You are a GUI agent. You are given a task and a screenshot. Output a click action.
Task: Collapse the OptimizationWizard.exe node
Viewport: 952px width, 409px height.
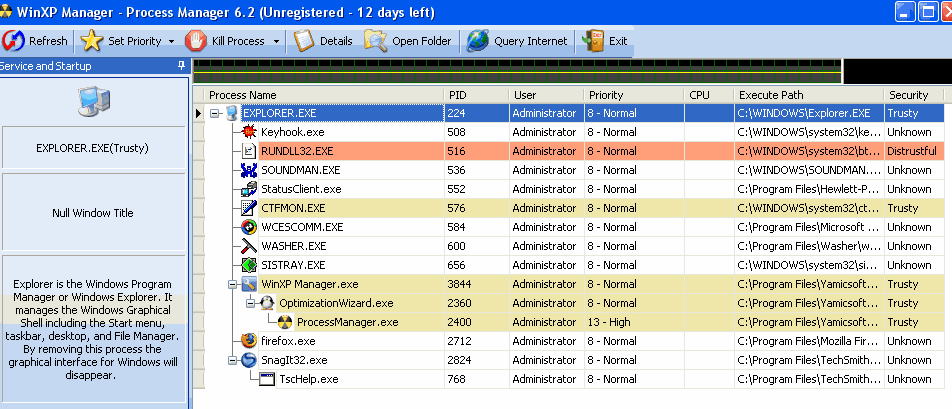point(250,303)
